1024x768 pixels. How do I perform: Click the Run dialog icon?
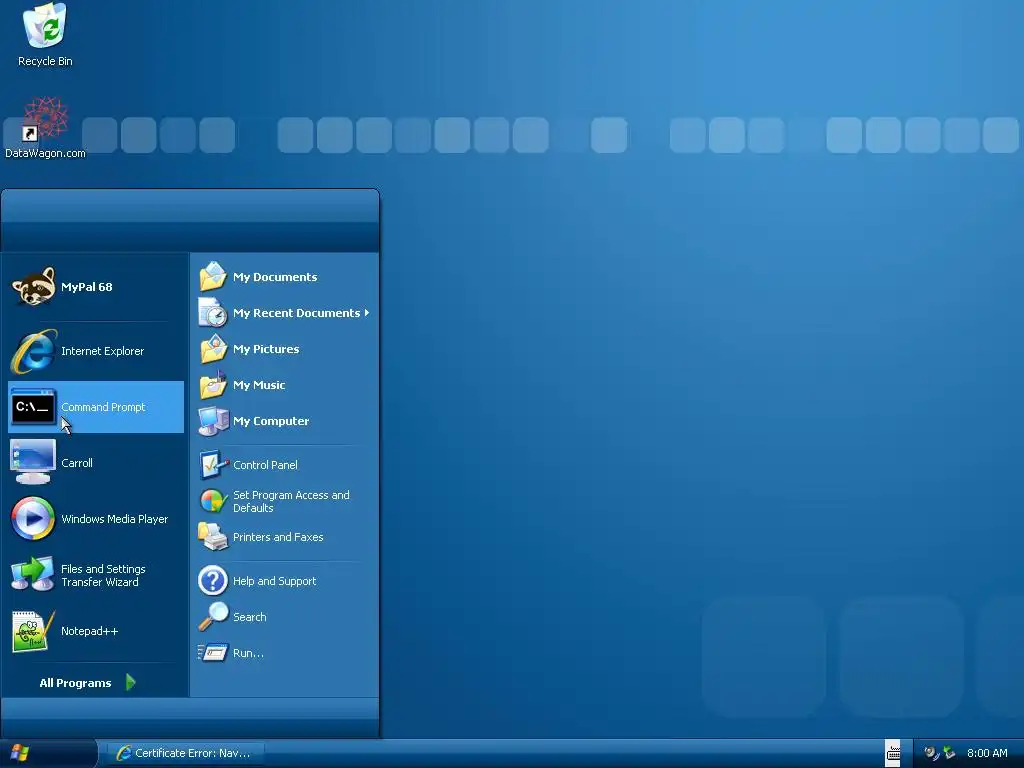click(x=213, y=652)
